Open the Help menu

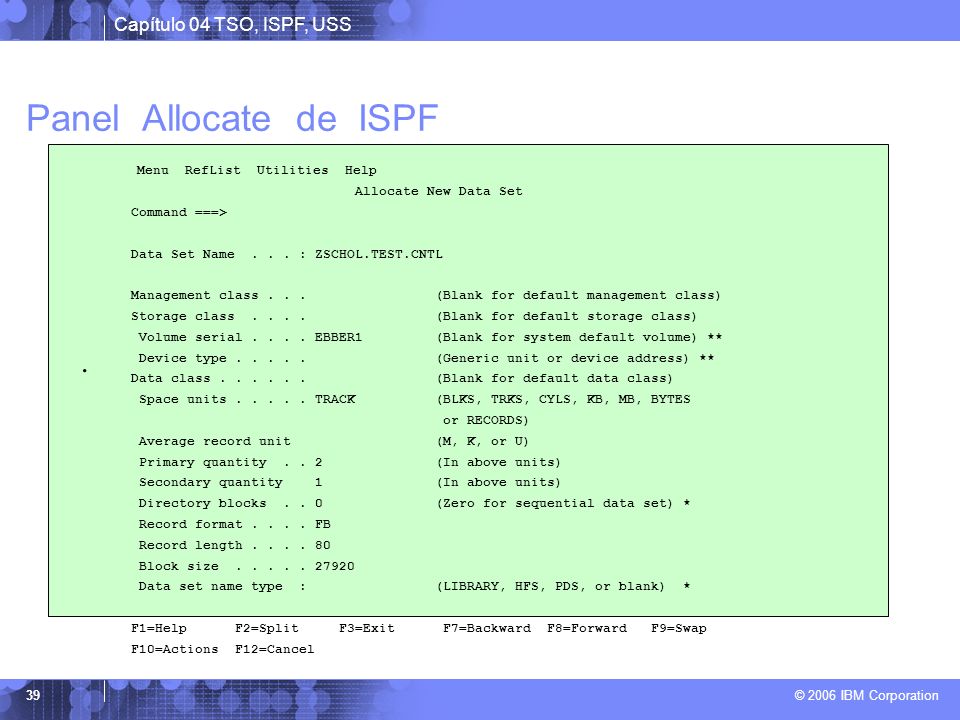click(361, 170)
